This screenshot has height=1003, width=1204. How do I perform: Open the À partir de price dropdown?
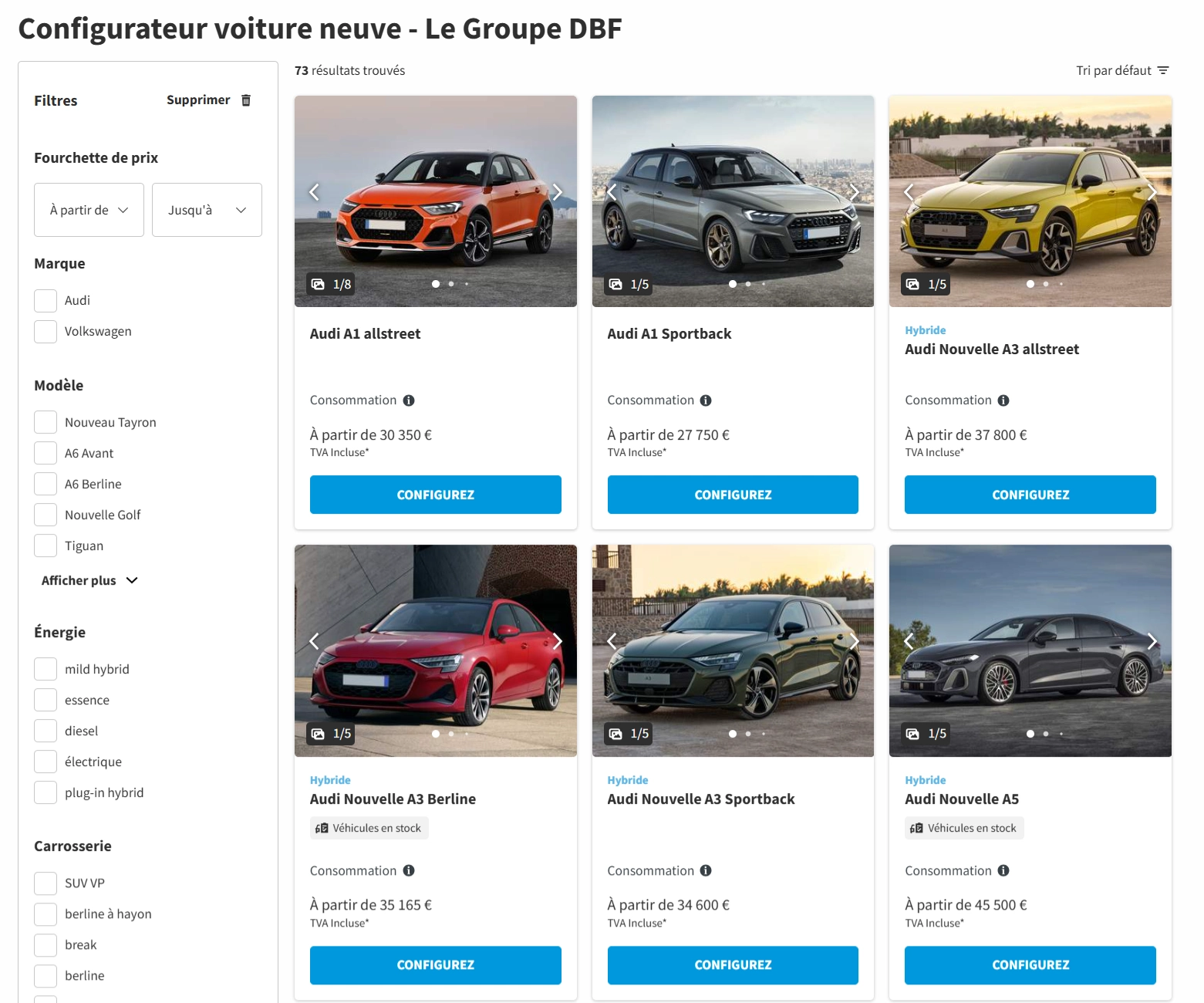point(89,210)
